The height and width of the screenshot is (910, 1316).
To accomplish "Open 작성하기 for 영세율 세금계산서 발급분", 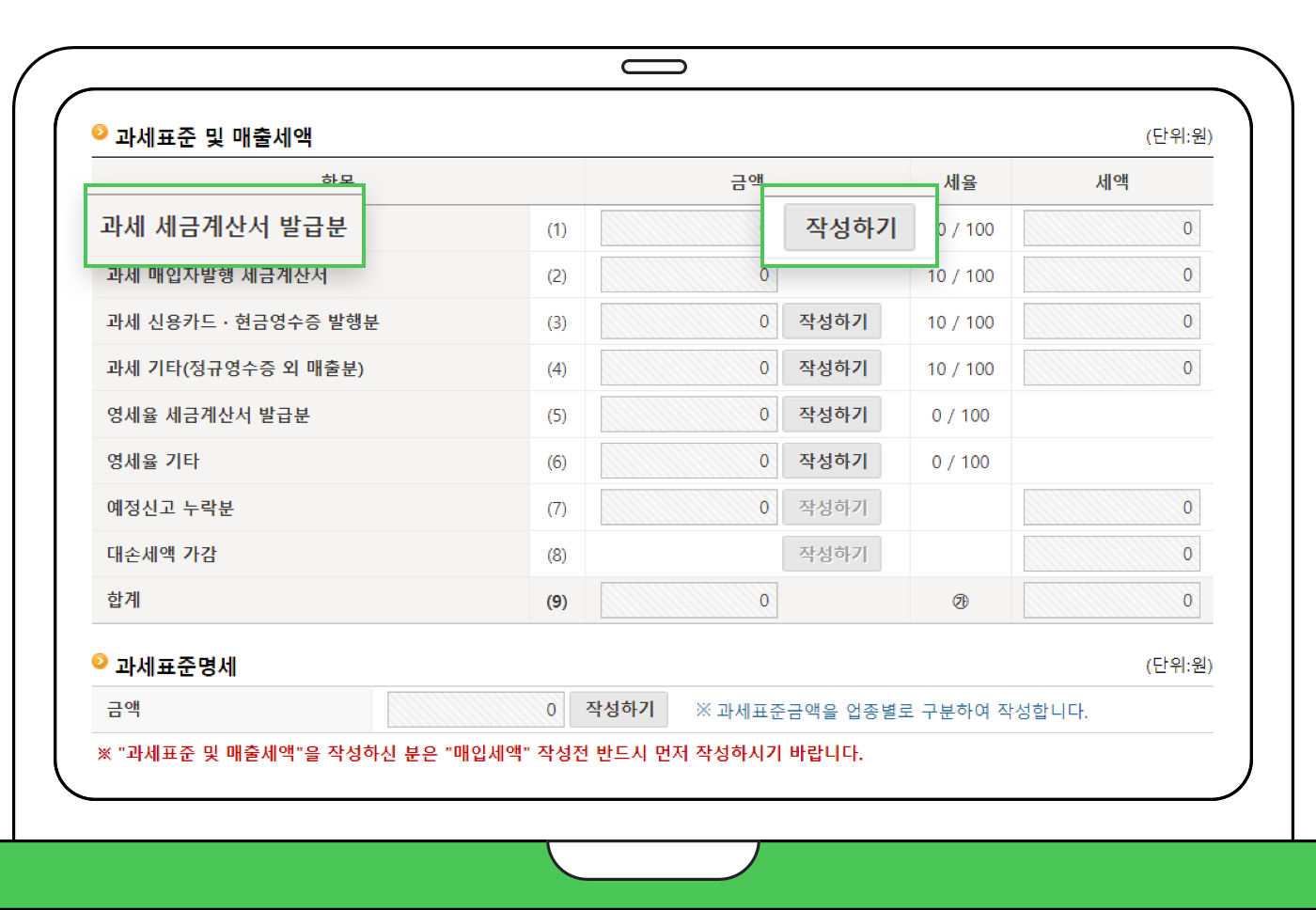I will (832, 414).
